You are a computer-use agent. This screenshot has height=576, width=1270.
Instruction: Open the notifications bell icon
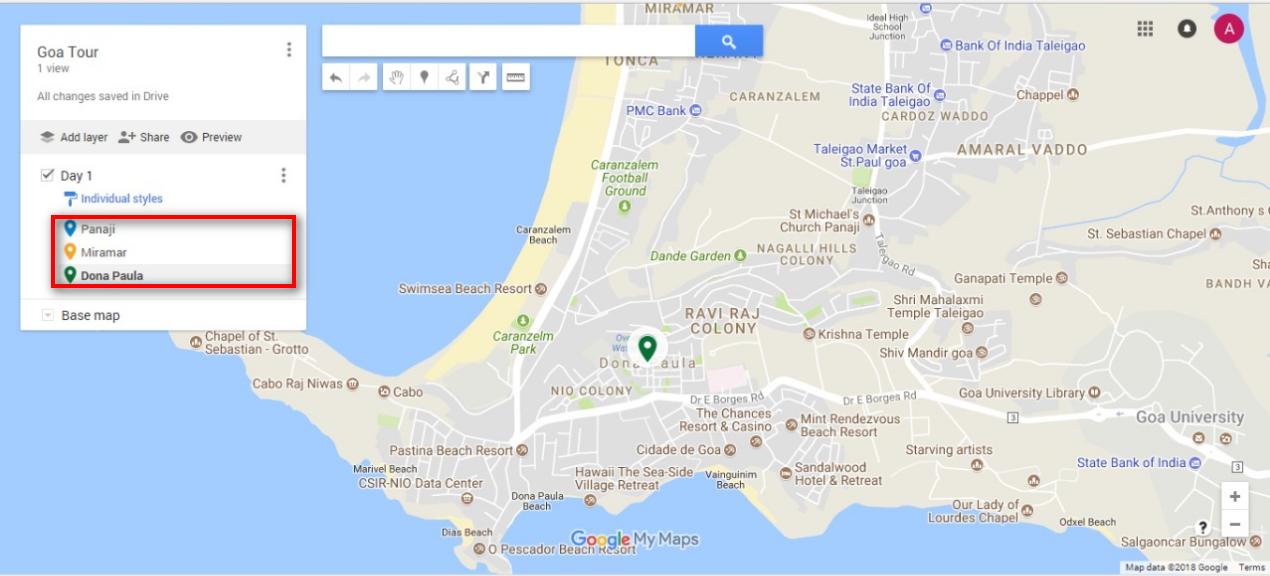coord(1187,29)
